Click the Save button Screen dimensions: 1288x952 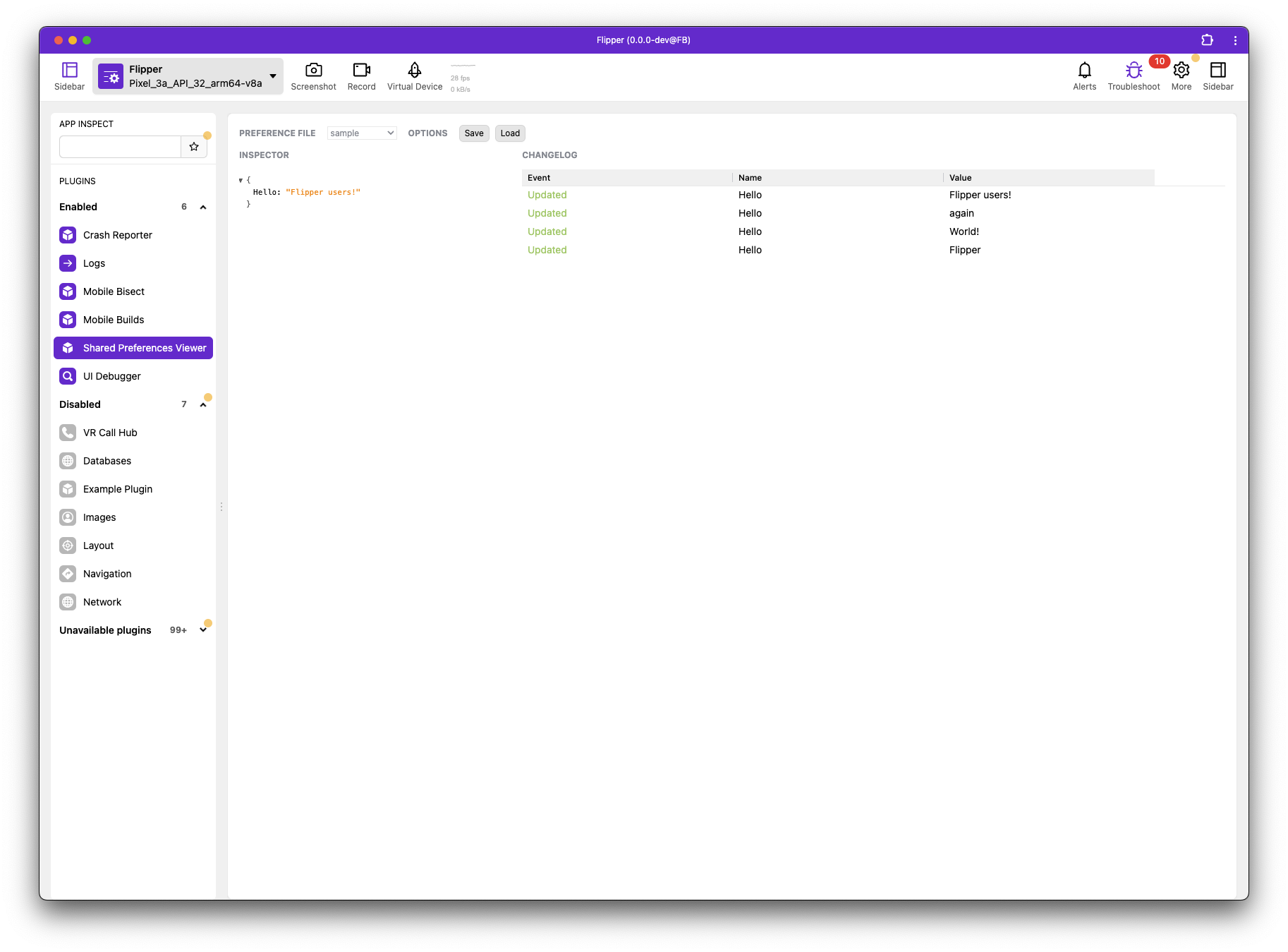(474, 133)
